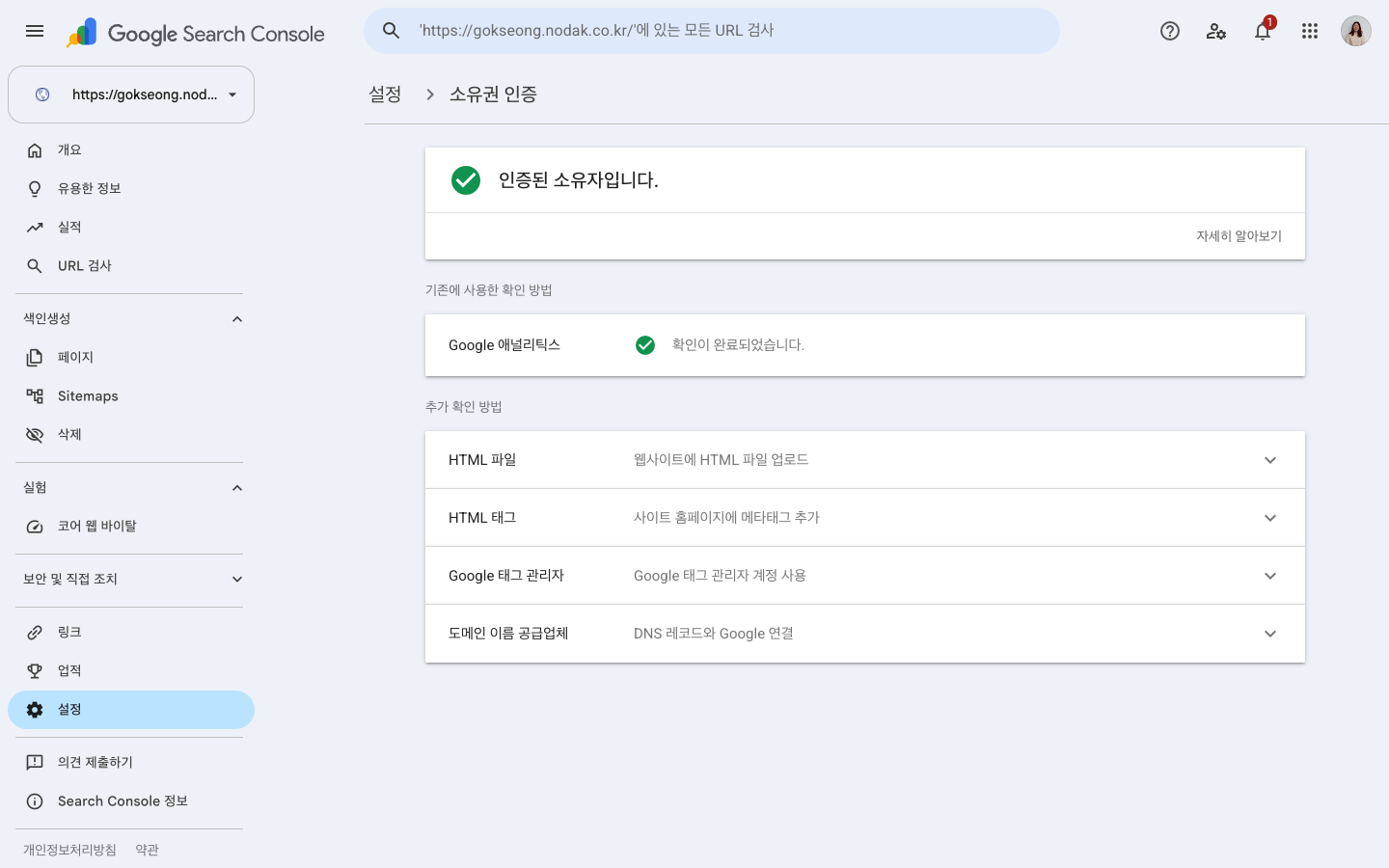Viewport: 1389px width, 868px height.
Task: Click the 설정 breadcrumb link
Action: tap(385, 95)
